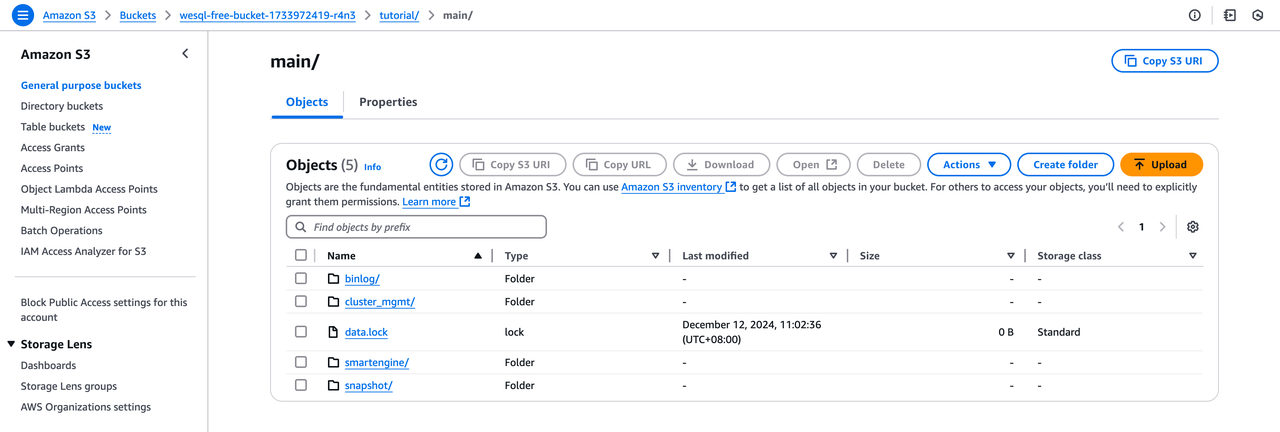Screen dimensions: 1280x432
Task: Click the data.lock file icon
Action: point(333,332)
